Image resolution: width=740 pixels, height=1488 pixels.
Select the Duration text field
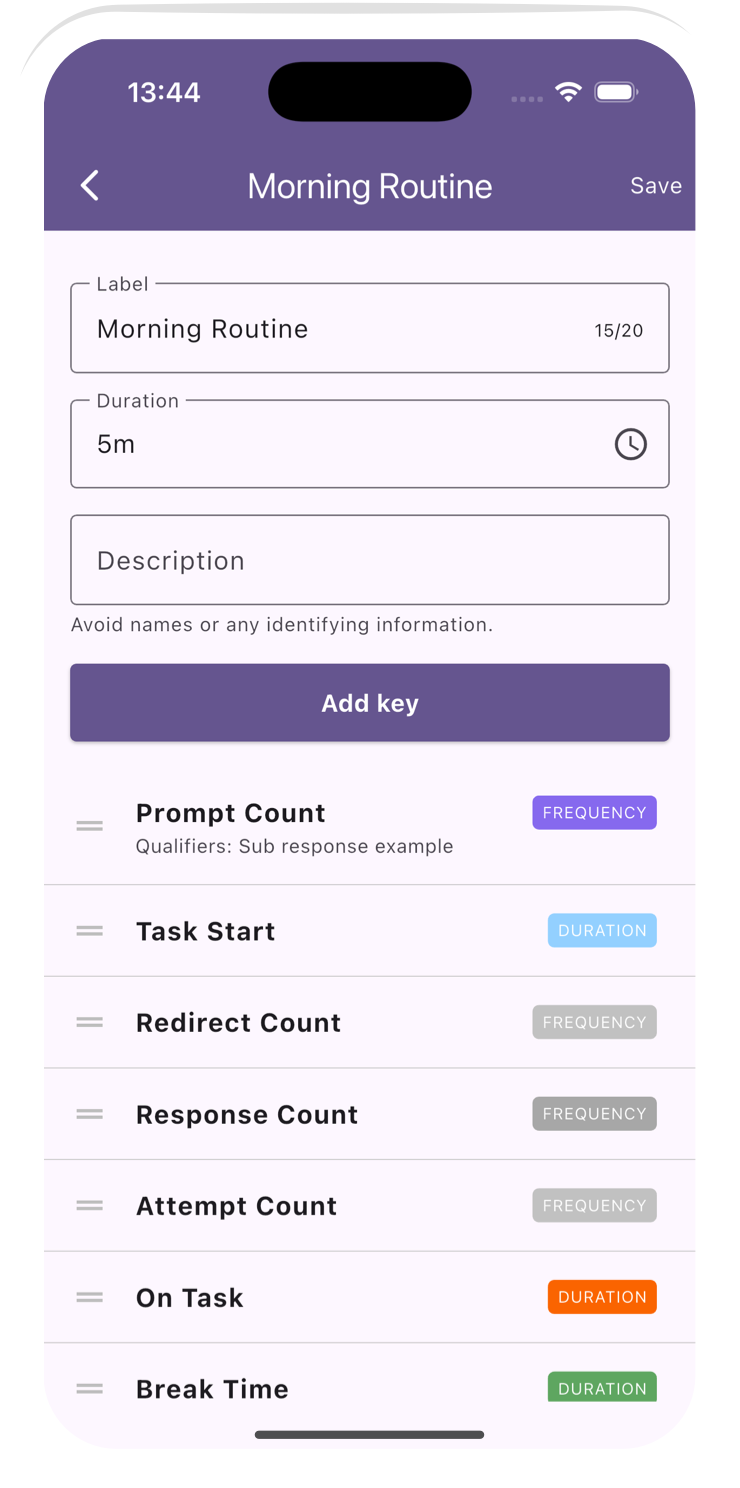click(300, 444)
